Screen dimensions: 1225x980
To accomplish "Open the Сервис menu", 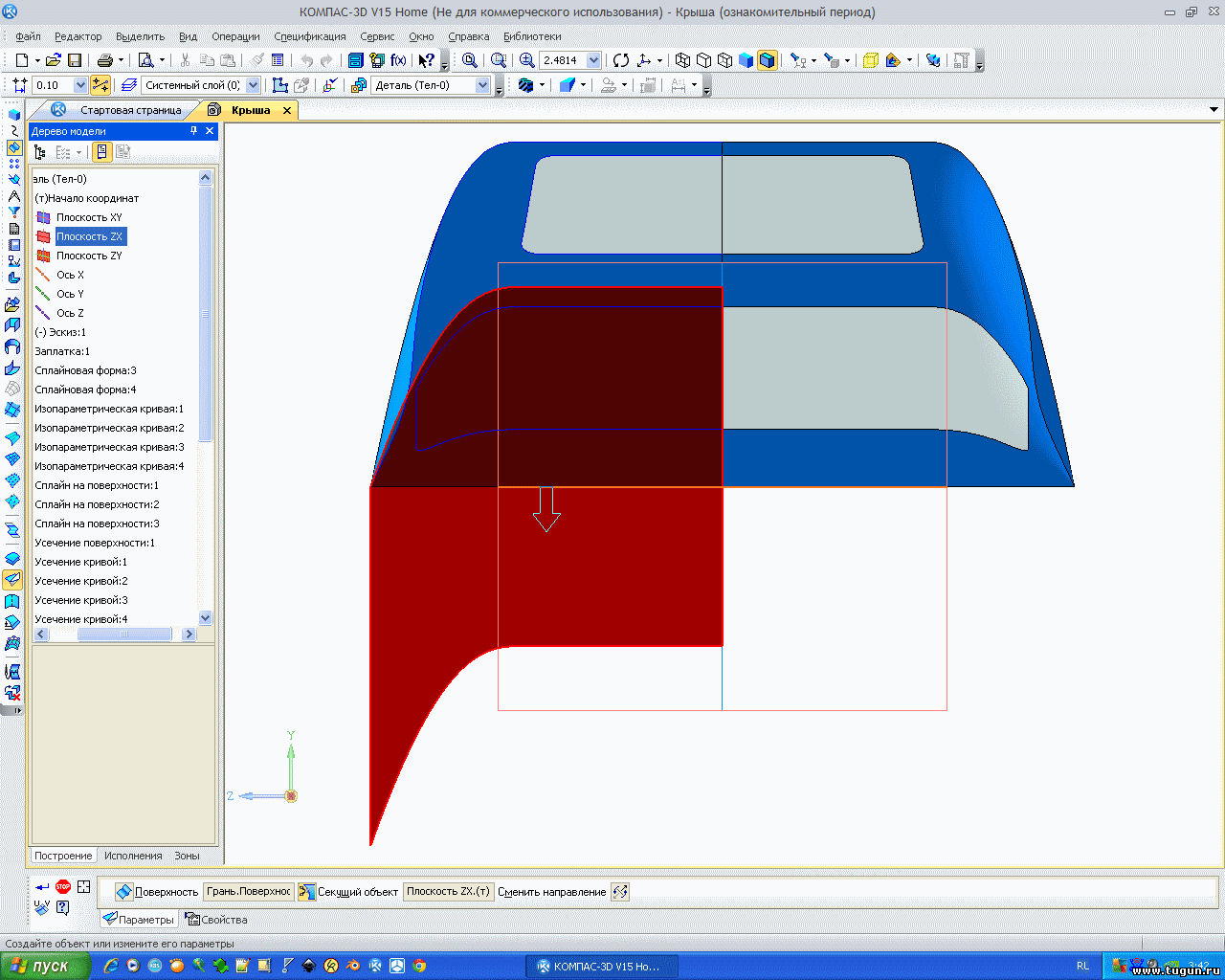I will [377, 36].
